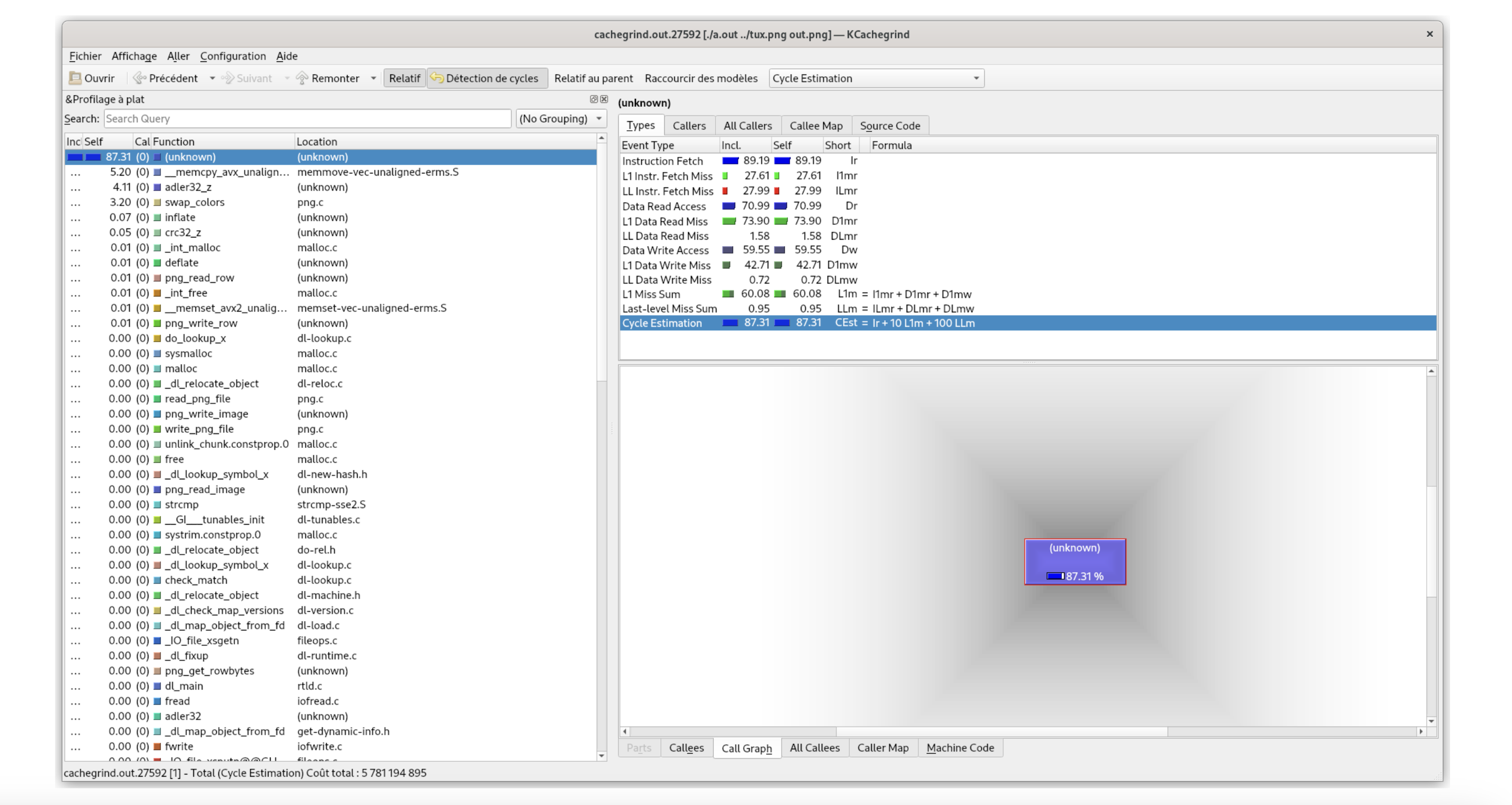This screenshot has width=1512, height=805.
Task: Switch to the All Callees tab
Action: tap(814, 747)
